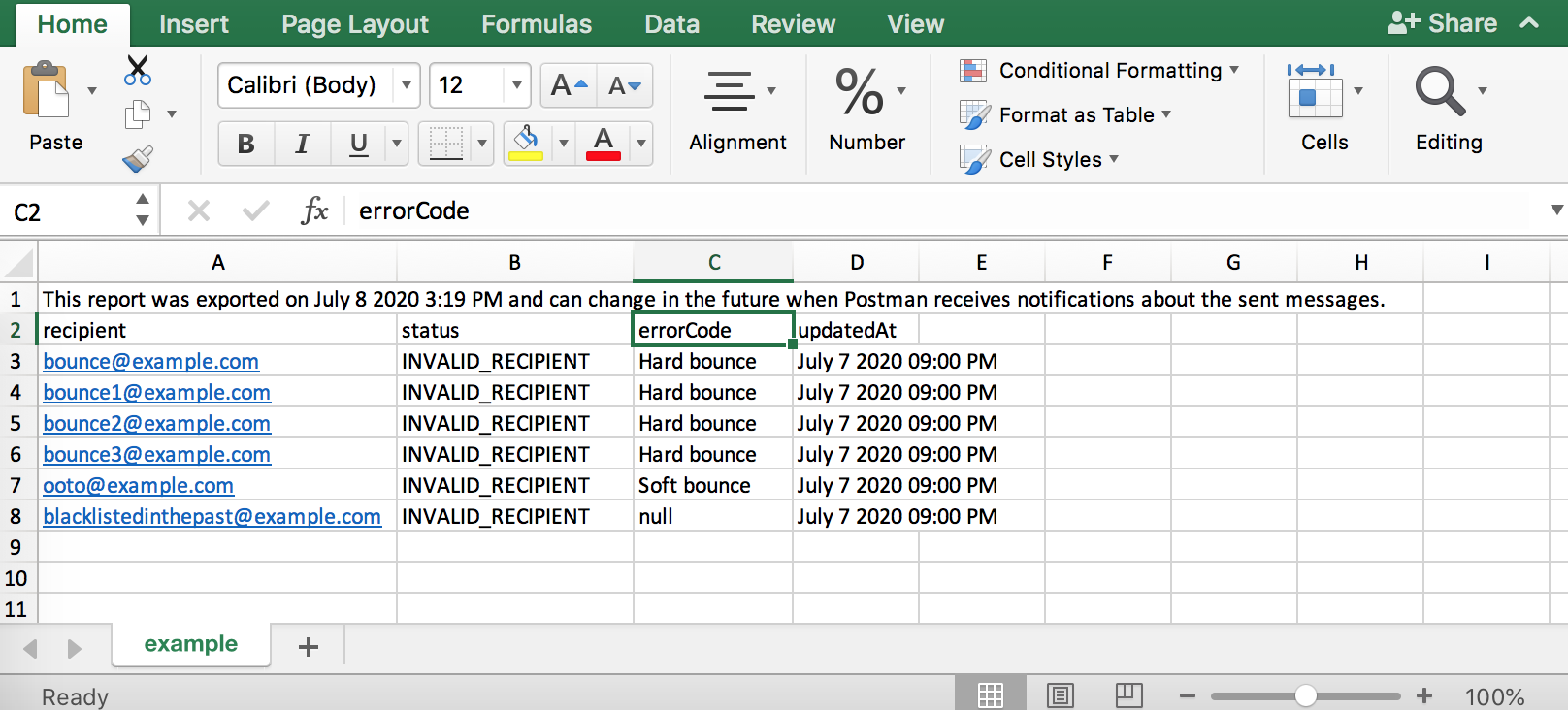The width and height of the screenshot is (1568, 710).
Task: Click the Paste clipboard icon
Action: tap(46, 89)
